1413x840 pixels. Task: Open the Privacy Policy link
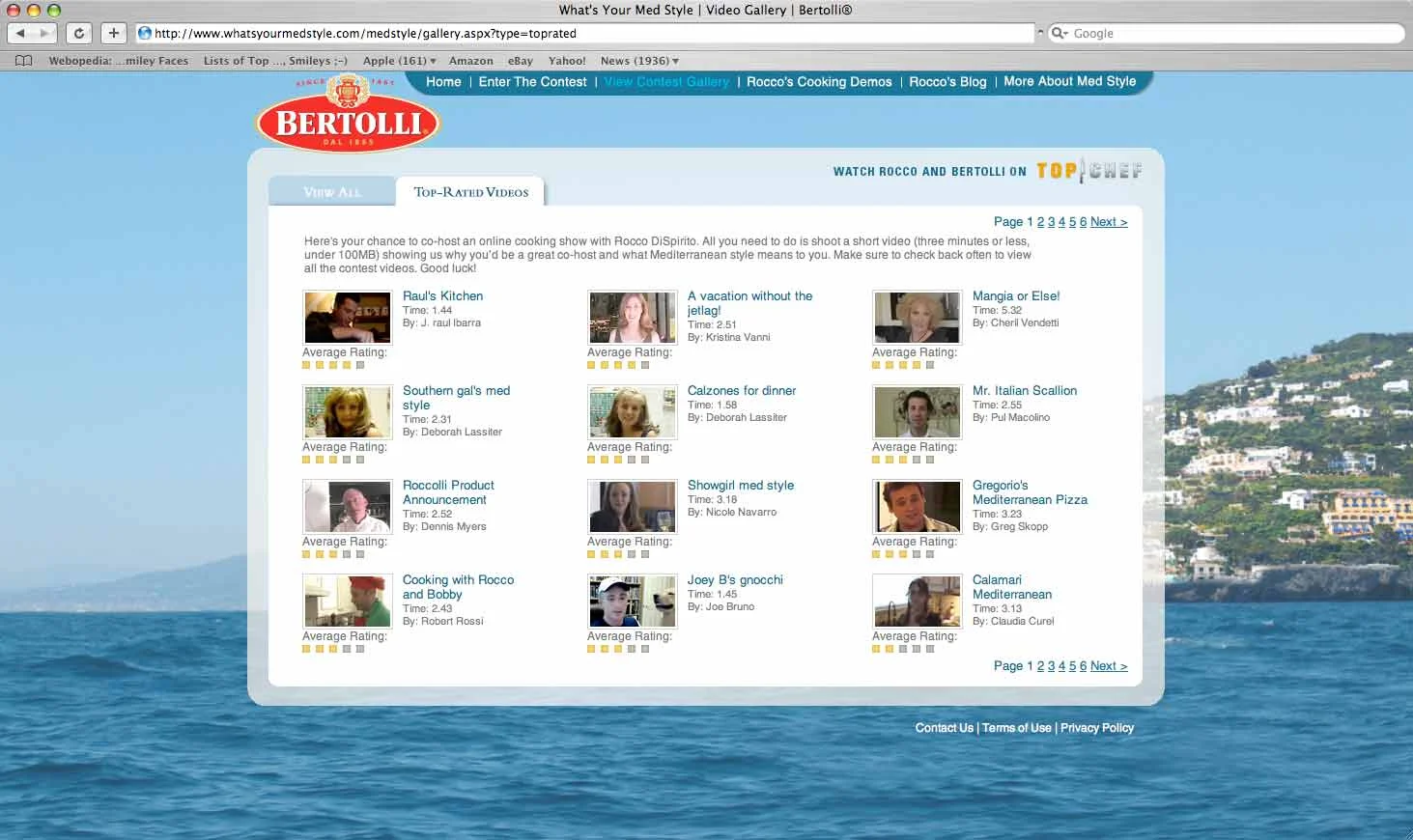pos(1097,728)
